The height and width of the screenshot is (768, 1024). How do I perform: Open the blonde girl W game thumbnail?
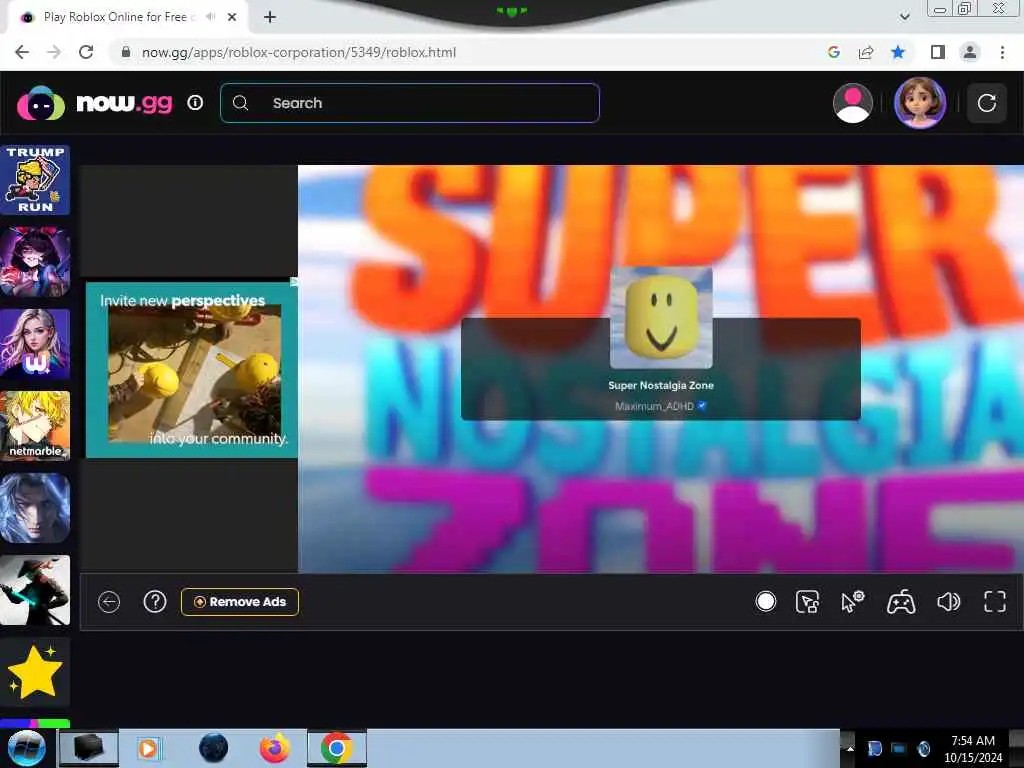[35, 344]
